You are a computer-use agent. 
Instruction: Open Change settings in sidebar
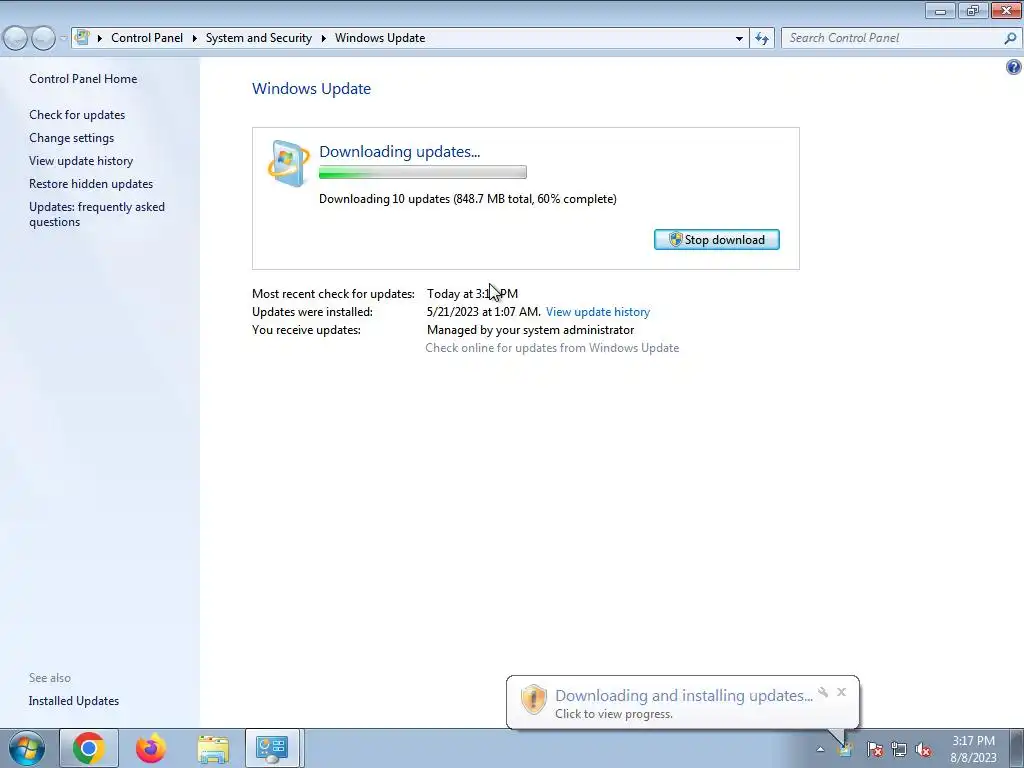click(71, 138)
